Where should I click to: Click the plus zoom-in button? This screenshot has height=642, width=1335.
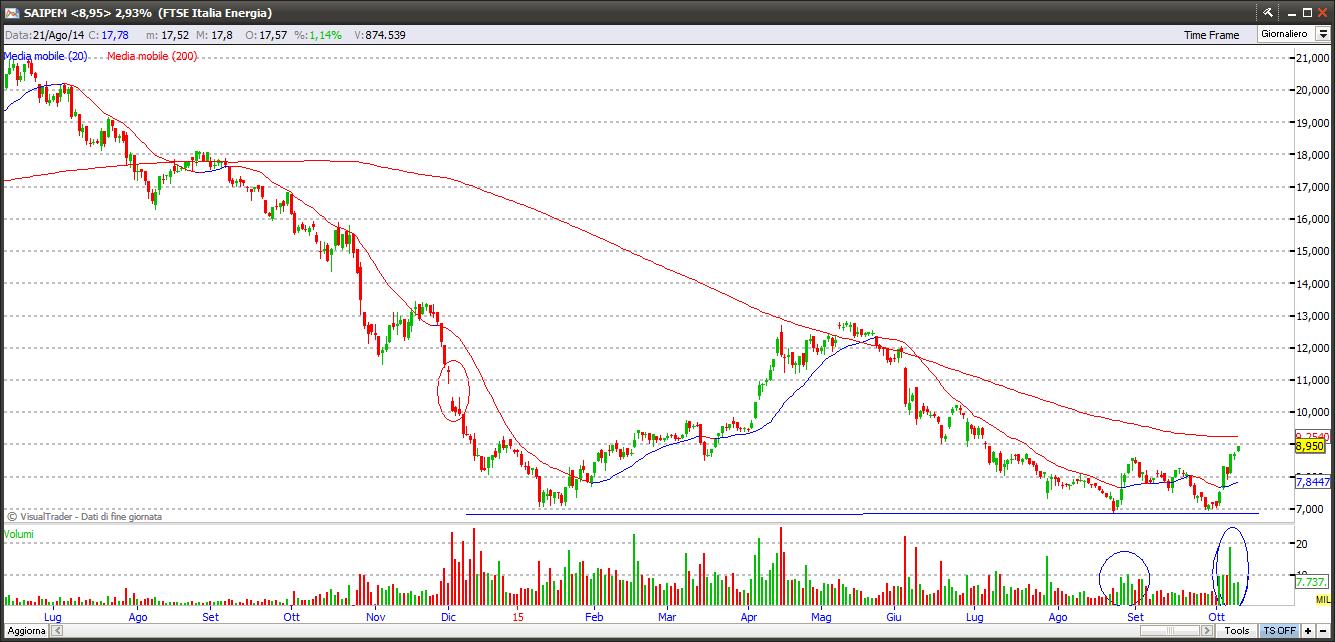click(1308, 631)
